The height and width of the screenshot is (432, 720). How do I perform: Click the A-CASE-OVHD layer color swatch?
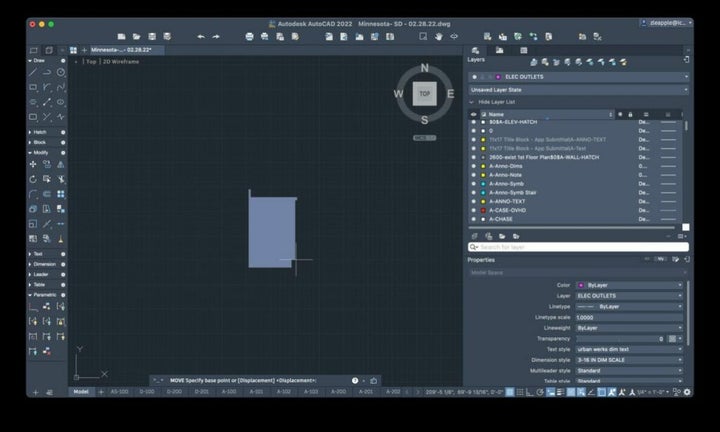483,210
